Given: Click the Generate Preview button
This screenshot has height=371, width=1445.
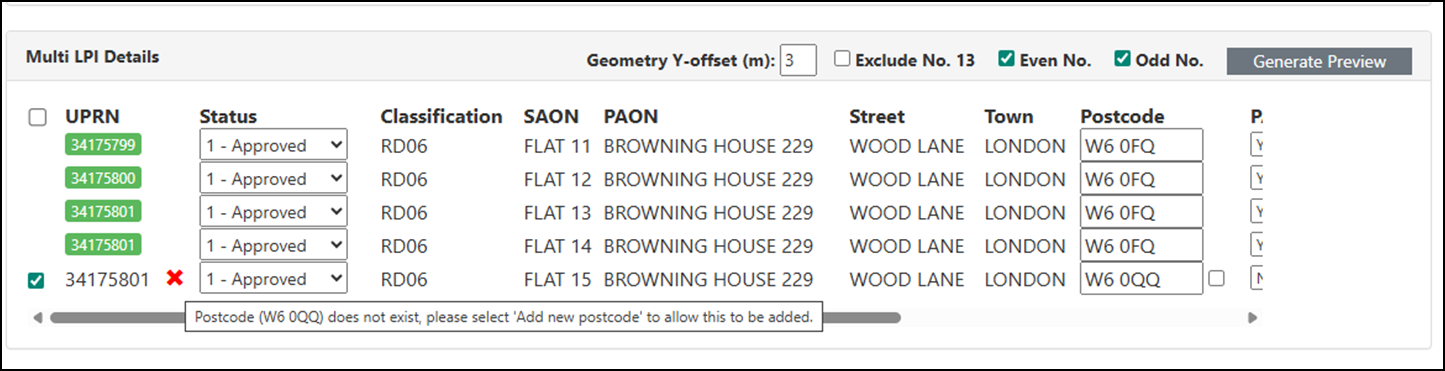Looking at the screenshot, I should (x=1319, y=61).
